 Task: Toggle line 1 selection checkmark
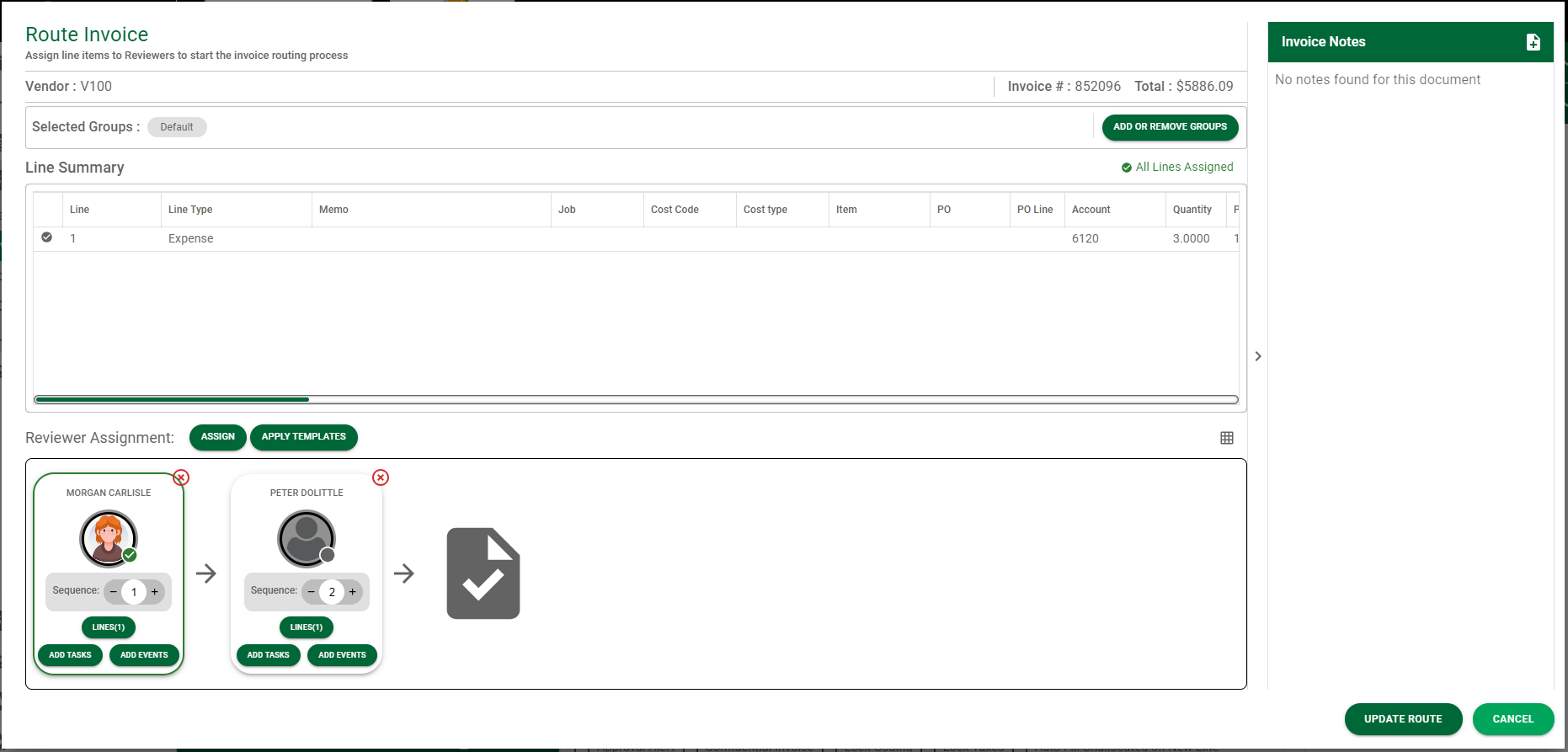pos(47,237)
